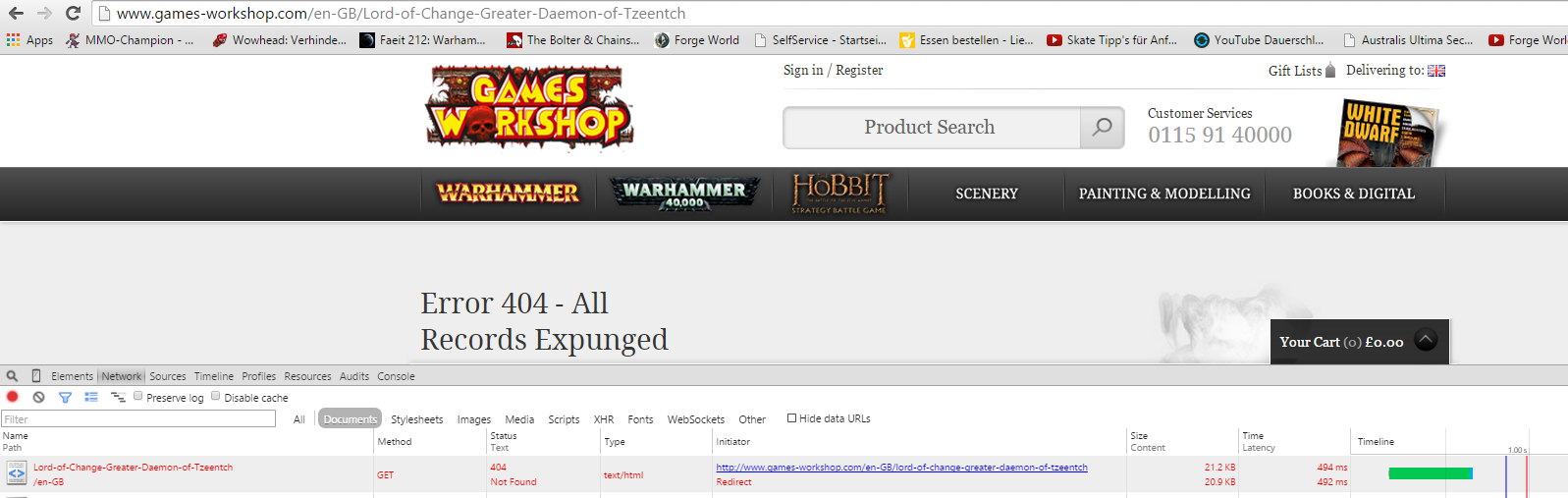Click the DevTools magnifier search icon
Viewport: 1568px width, 498px height.
(12, 376)
